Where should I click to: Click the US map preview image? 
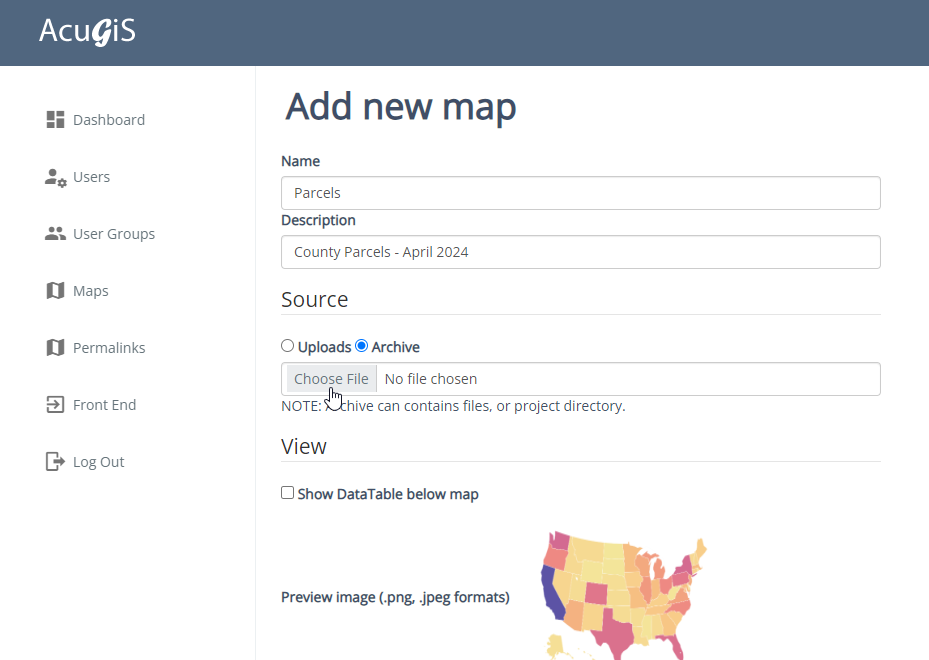tap(624, 597)
